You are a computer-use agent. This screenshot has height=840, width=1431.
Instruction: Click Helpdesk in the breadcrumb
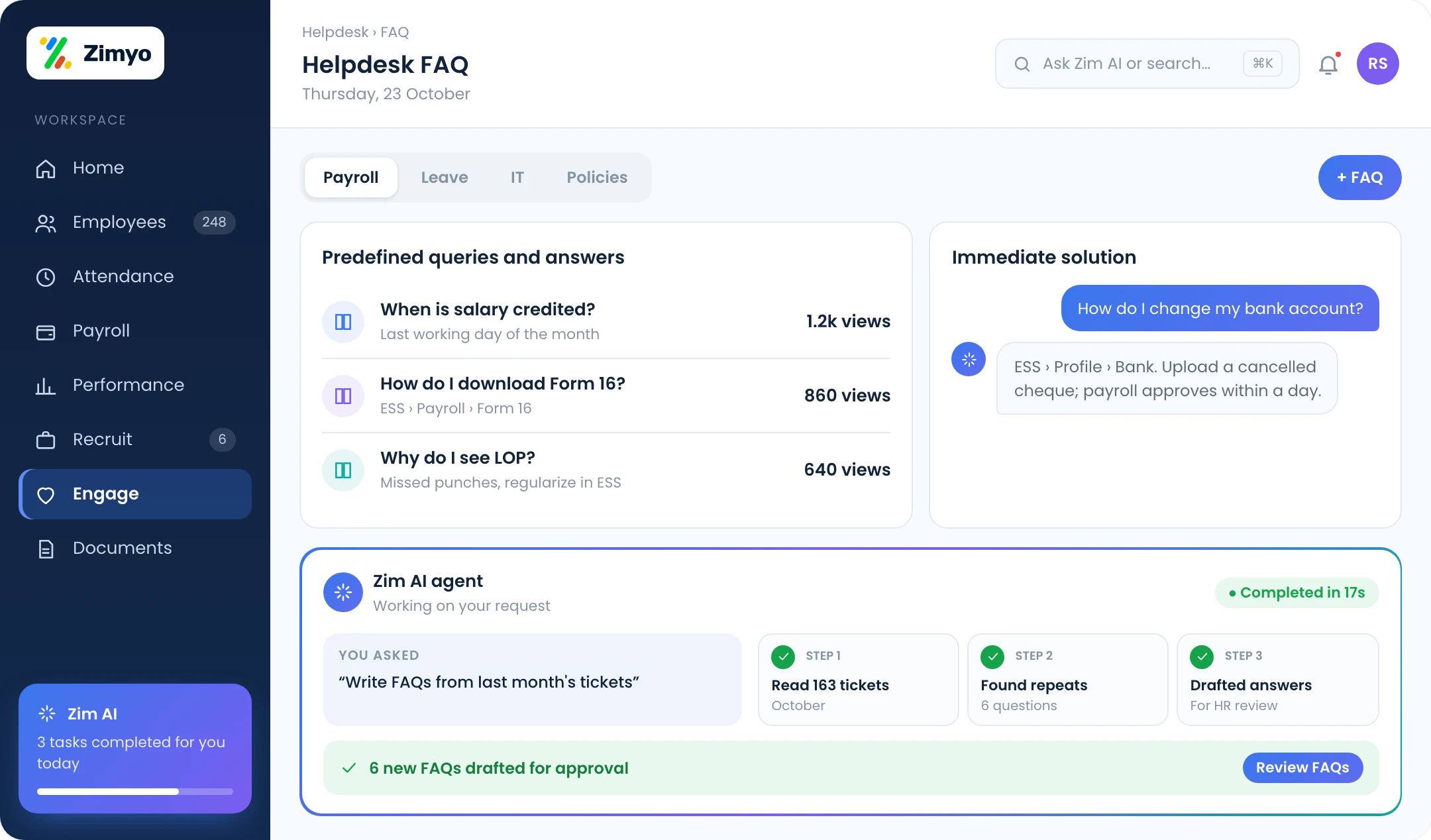335,32
